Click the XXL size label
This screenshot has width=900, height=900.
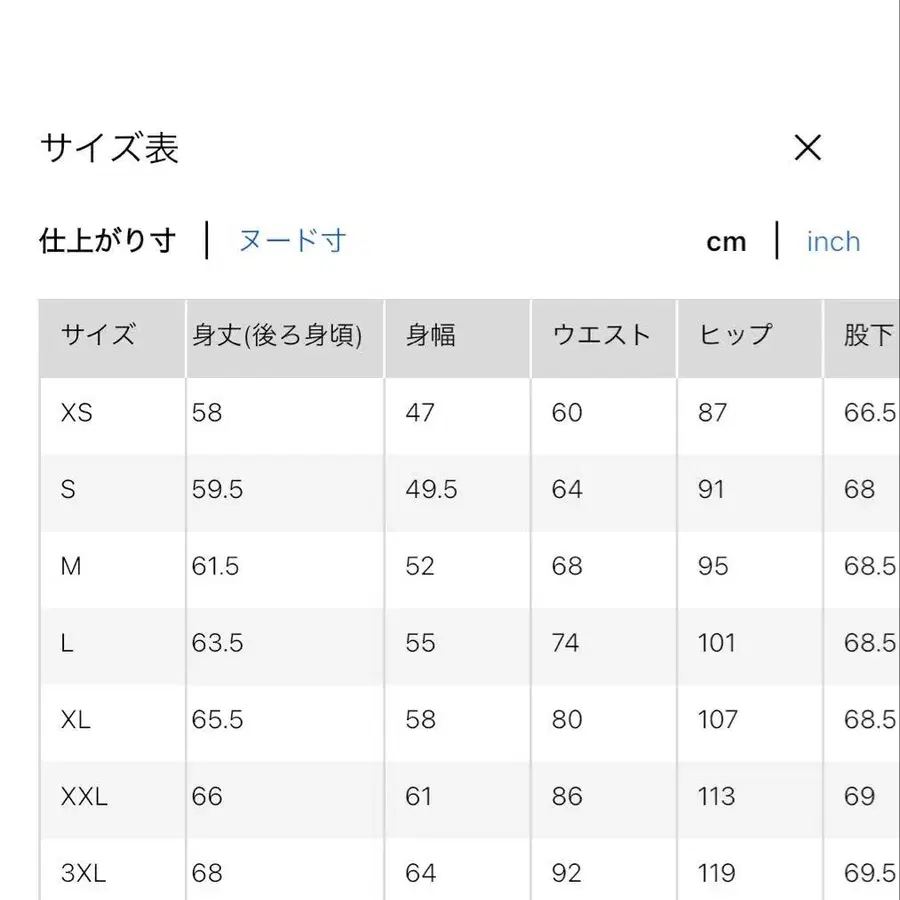point(84,797)
